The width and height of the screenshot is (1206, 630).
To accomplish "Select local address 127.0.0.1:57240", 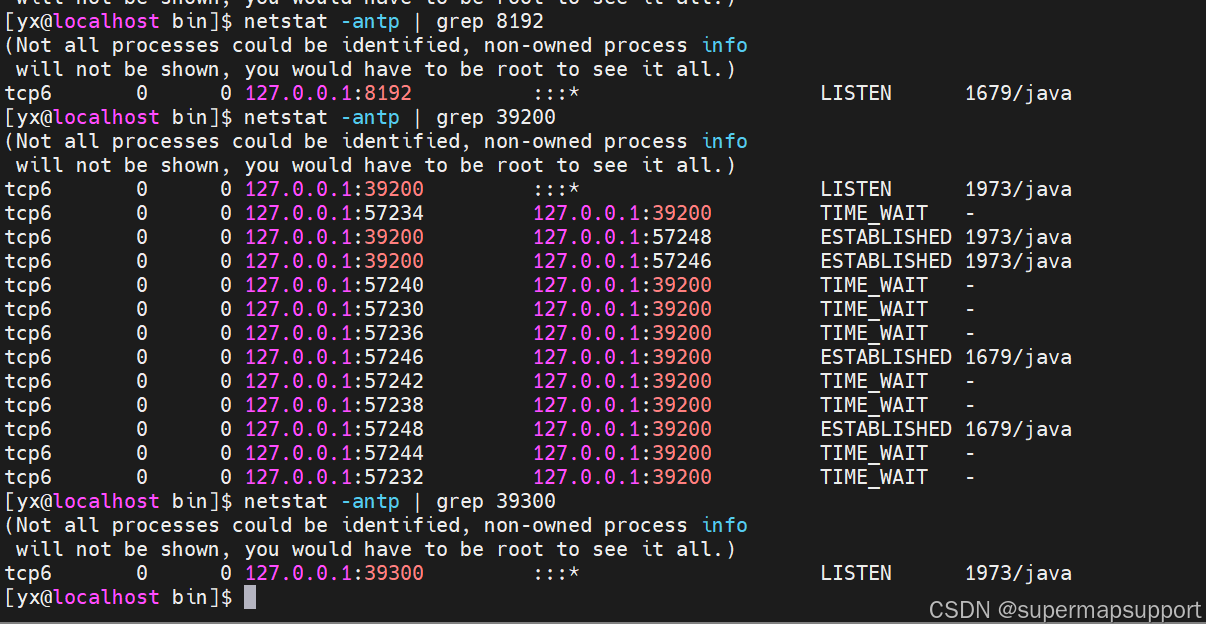I will [334, 285].
